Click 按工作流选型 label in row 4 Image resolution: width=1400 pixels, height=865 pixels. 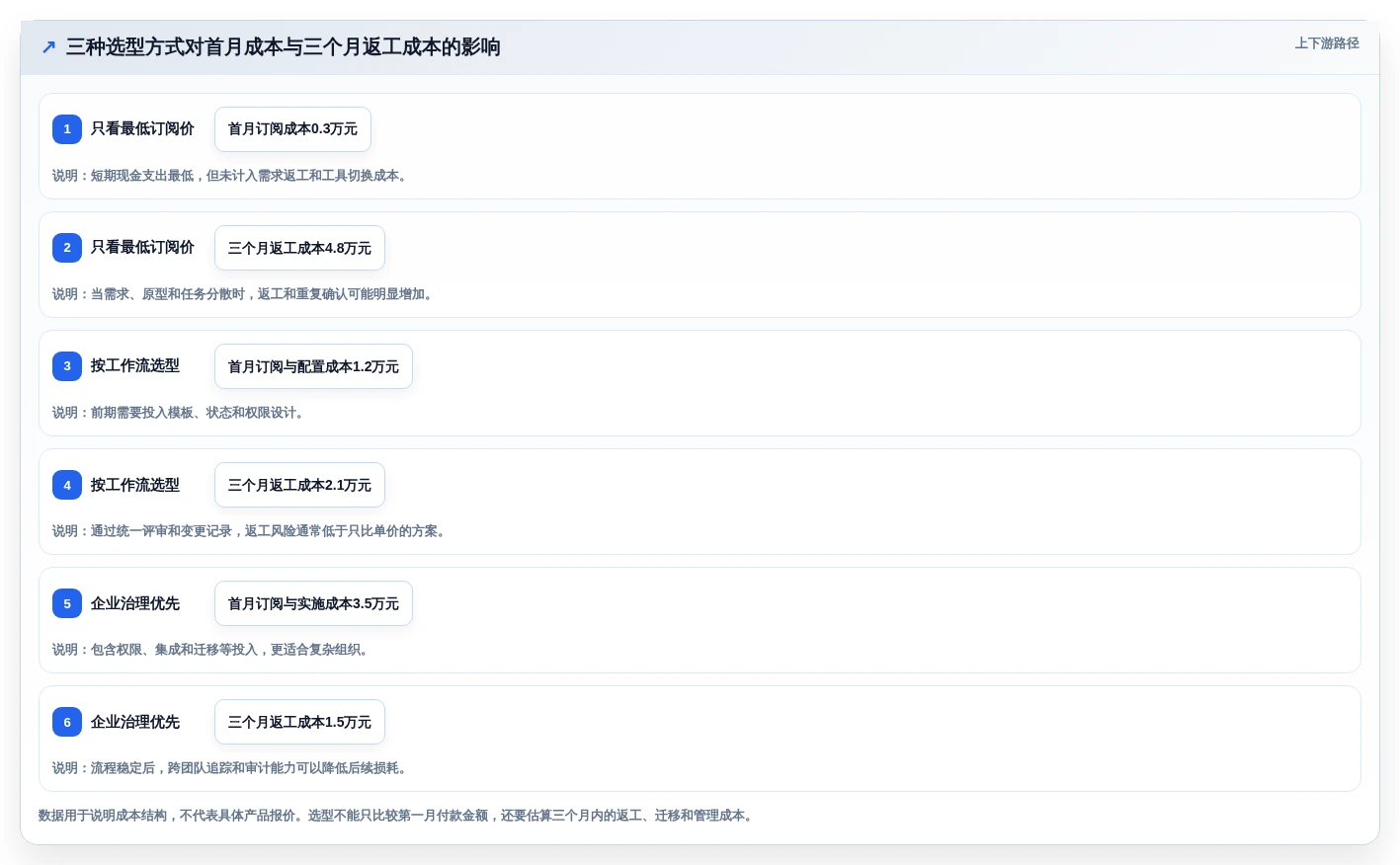pyautogui.click(x=135, y=485)
